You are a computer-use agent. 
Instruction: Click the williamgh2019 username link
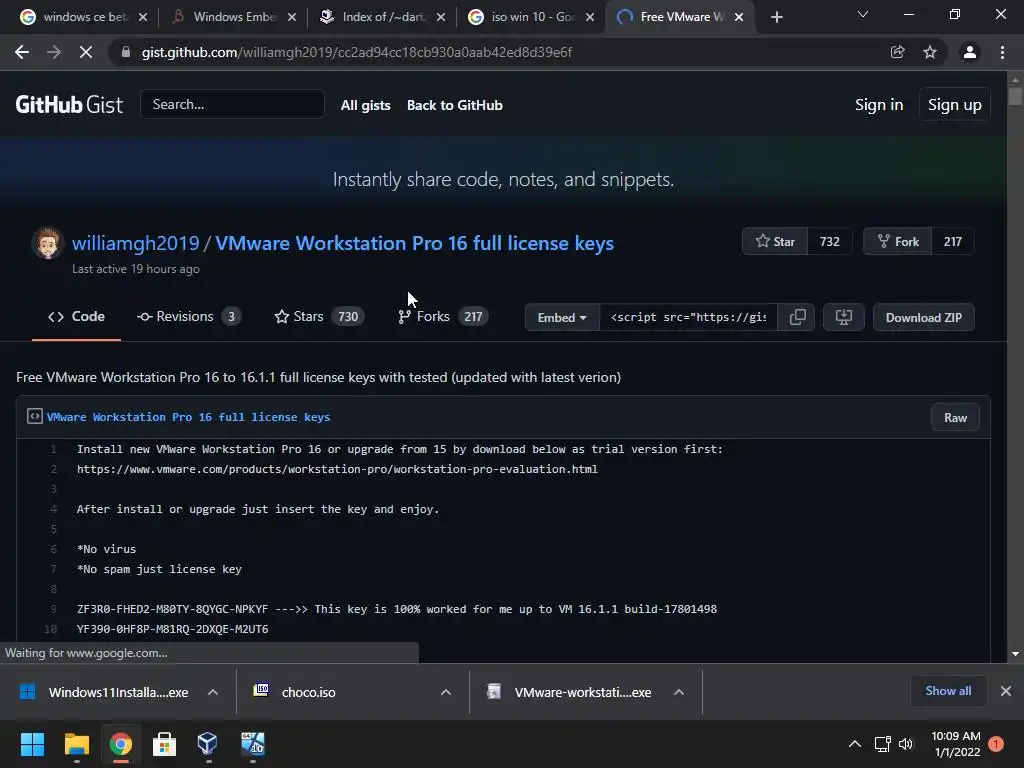click(x=135, y=243)
